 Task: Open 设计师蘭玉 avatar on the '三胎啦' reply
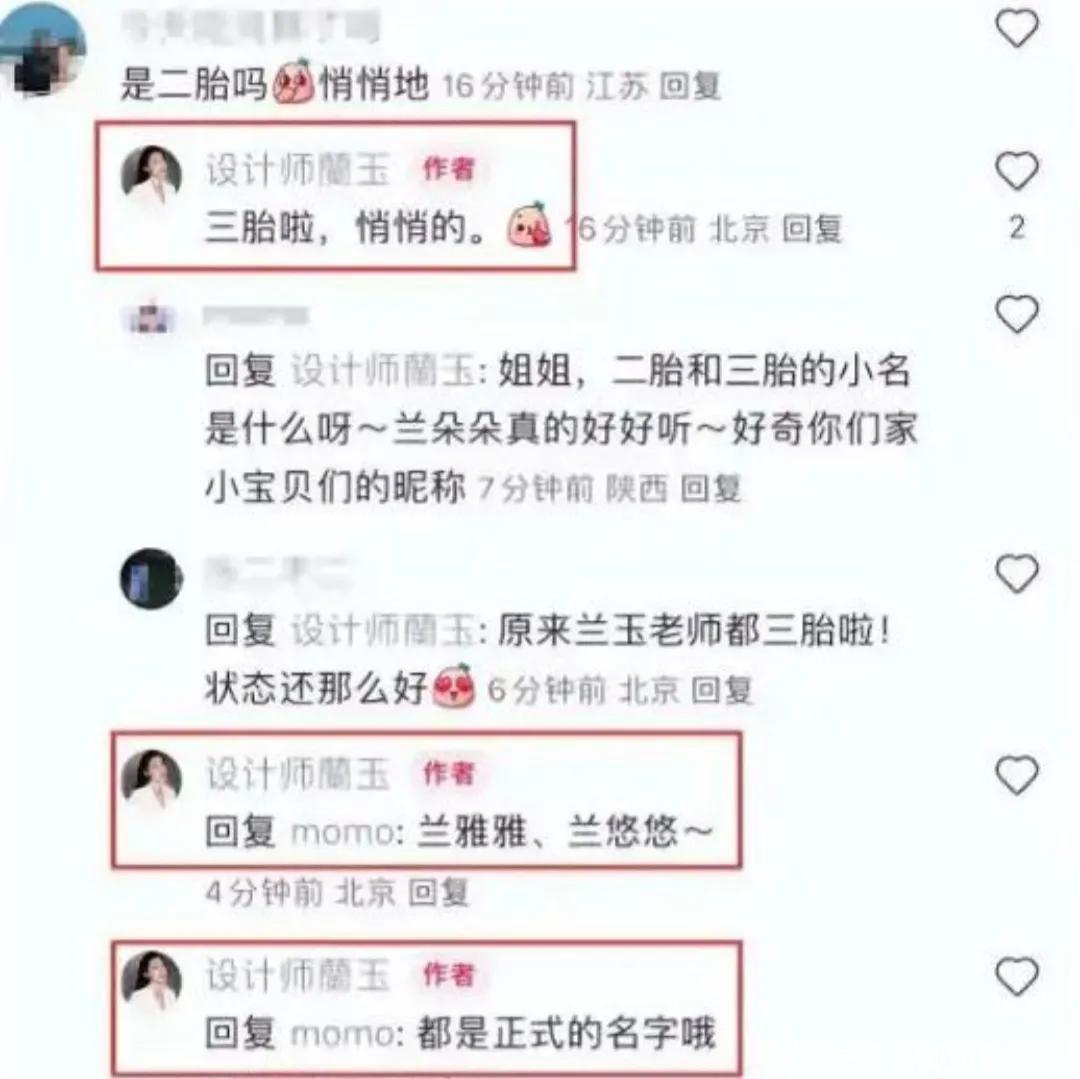pos(152,176)
